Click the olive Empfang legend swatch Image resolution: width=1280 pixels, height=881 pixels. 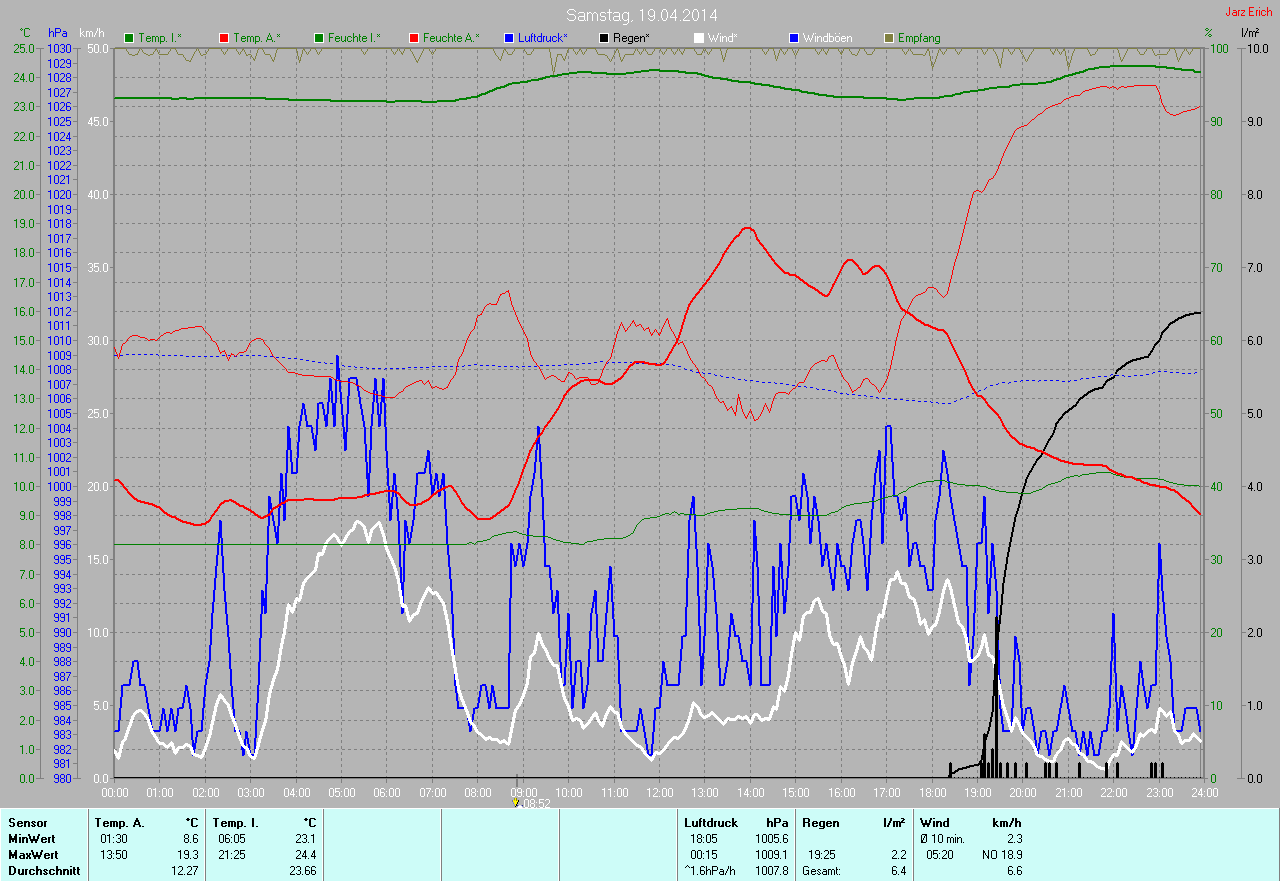tap(889, 38)
